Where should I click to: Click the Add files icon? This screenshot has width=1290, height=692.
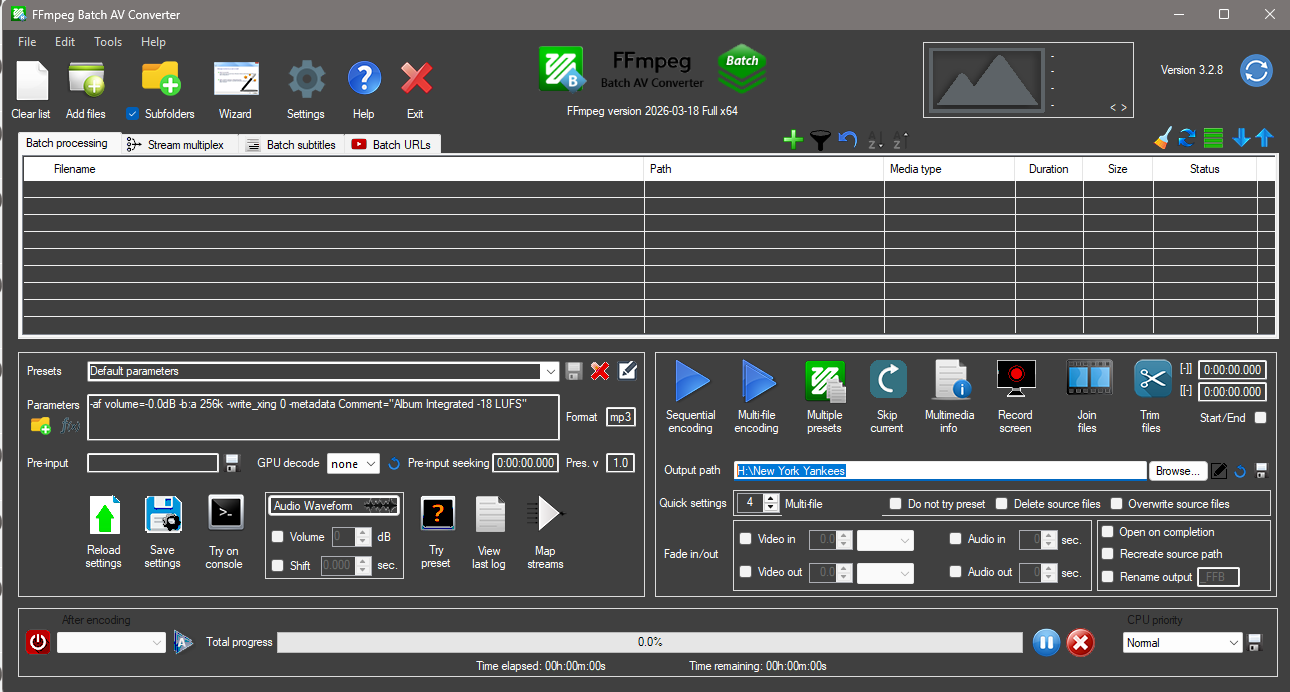(x=86, y=81)
